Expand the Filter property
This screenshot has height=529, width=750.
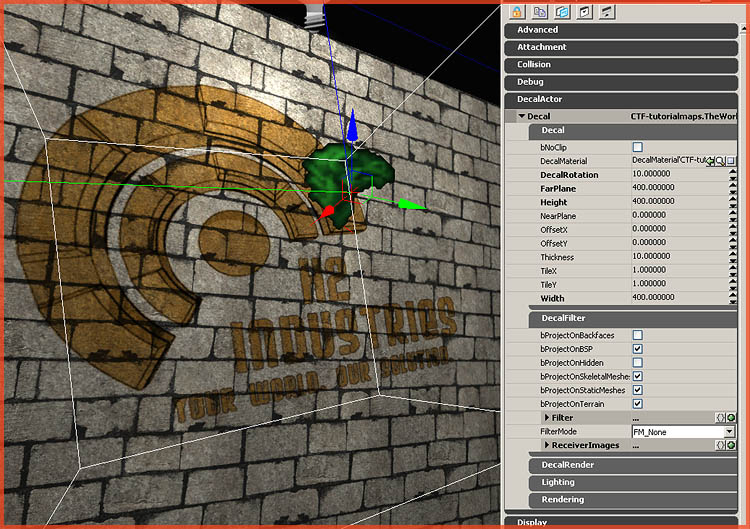point(547,418)
